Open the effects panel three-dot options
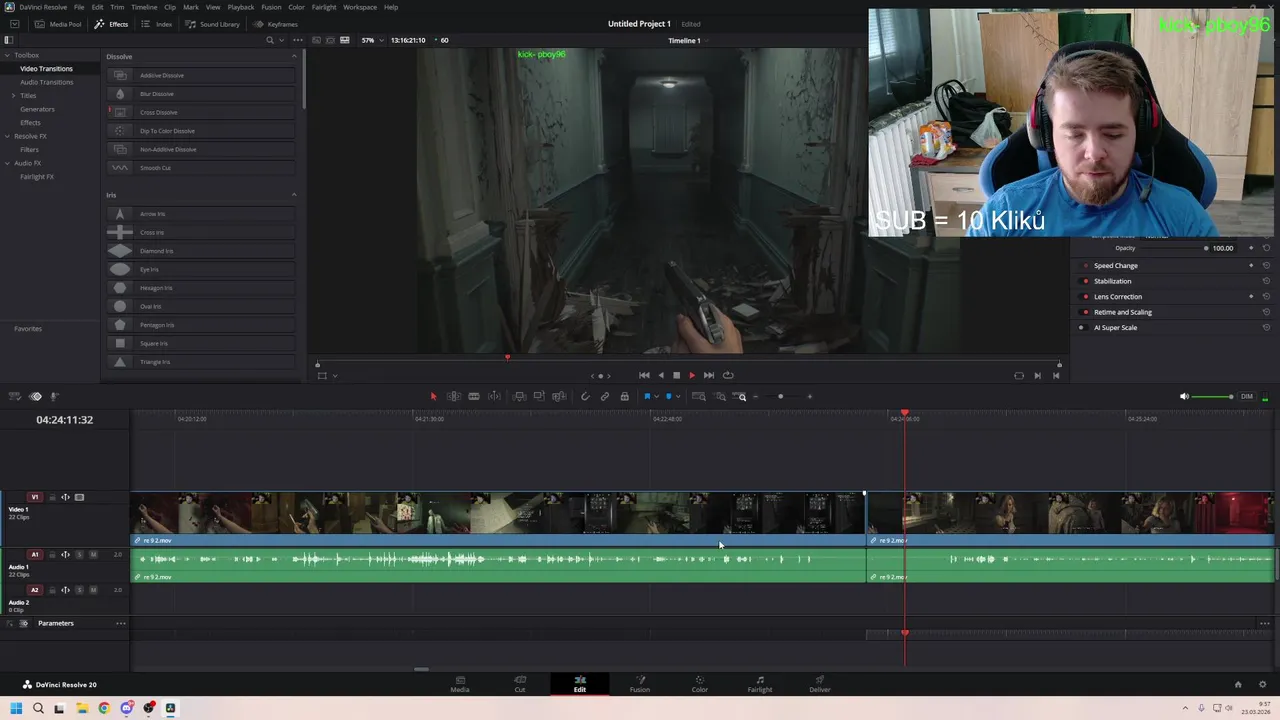Image resolution: width=1280 pixels, height=720 pixels. (296, 40)
